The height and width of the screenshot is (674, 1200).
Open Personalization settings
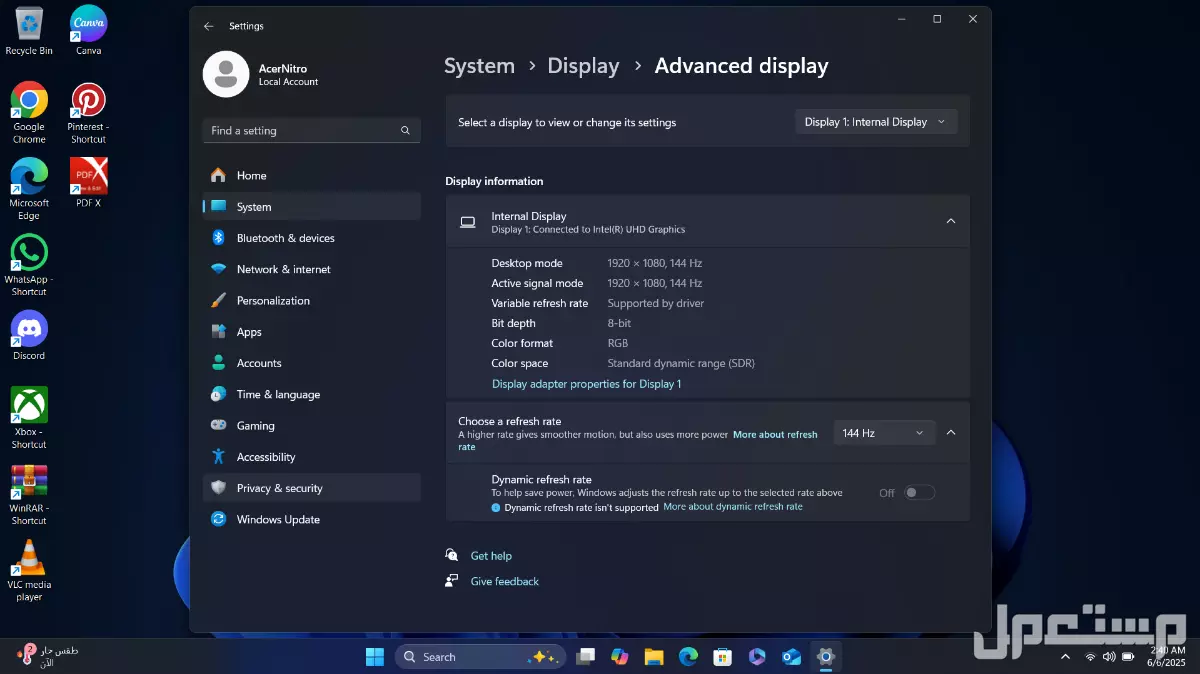[x=311, y=300]
